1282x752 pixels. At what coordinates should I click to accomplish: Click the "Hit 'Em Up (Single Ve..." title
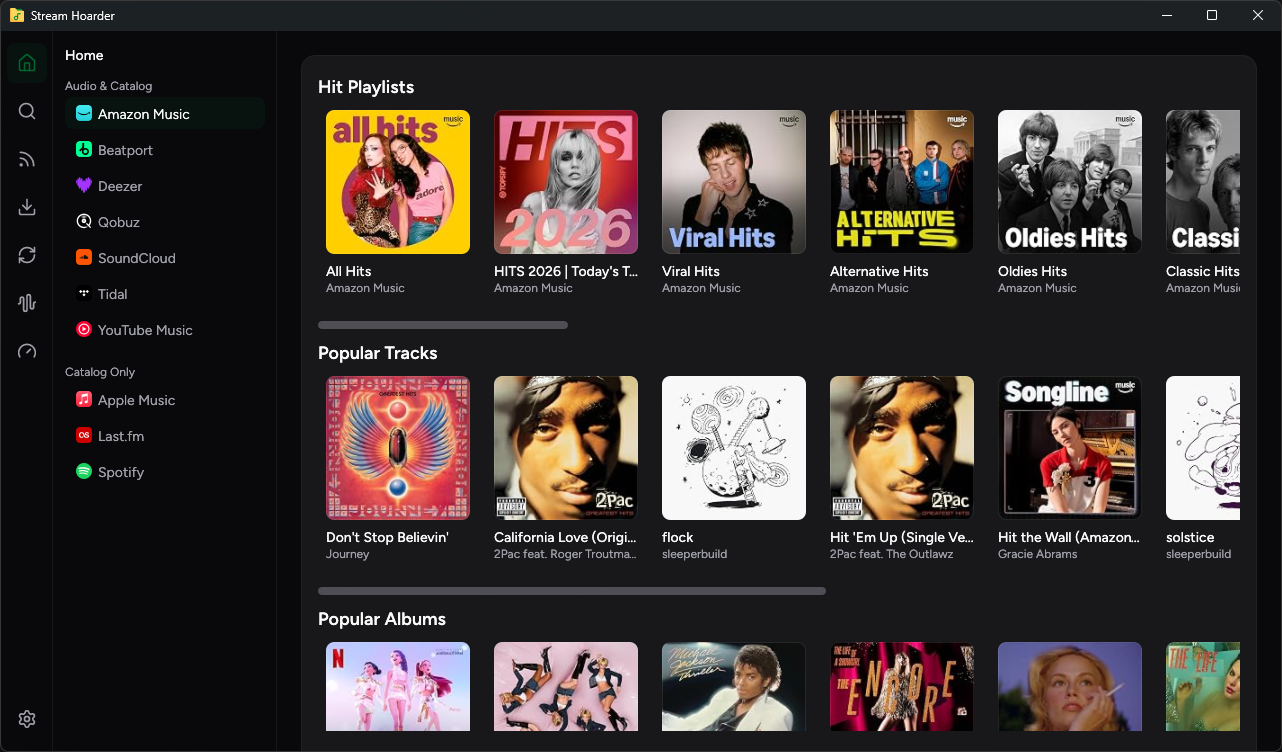[902, 537]
